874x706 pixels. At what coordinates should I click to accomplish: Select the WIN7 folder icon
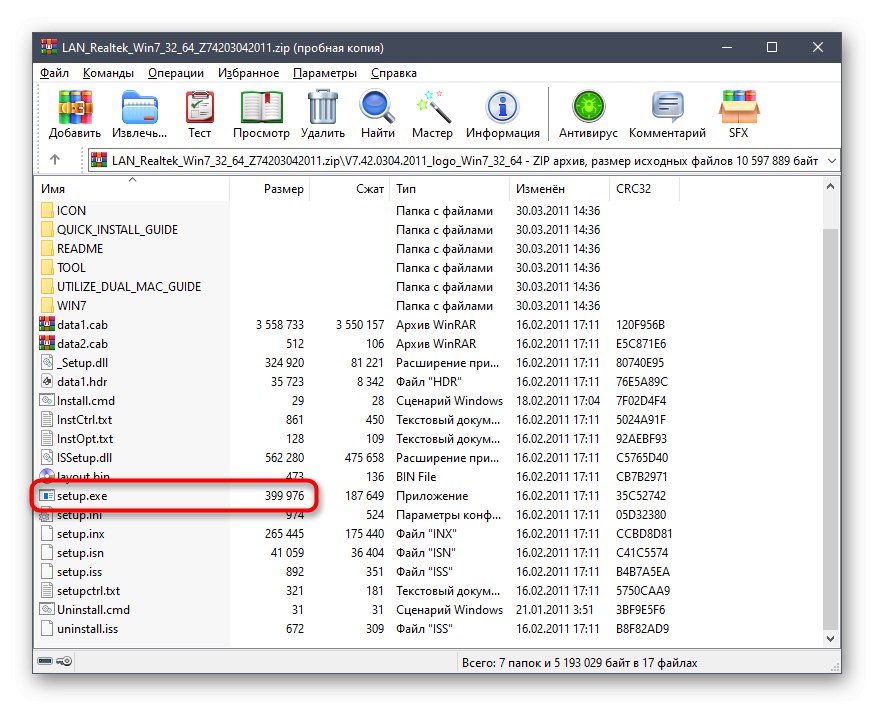coord(47,305)
